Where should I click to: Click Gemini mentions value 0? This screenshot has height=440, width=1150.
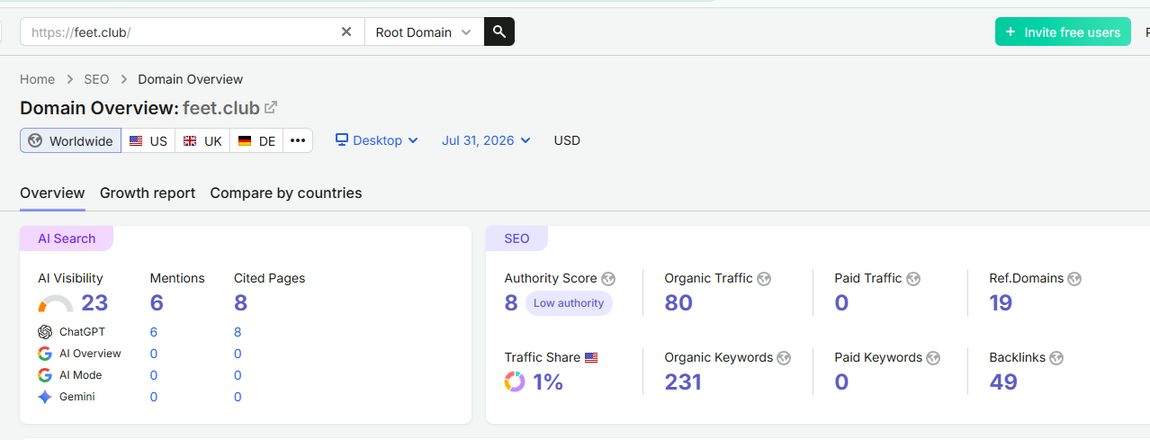(x=154, y=397)
